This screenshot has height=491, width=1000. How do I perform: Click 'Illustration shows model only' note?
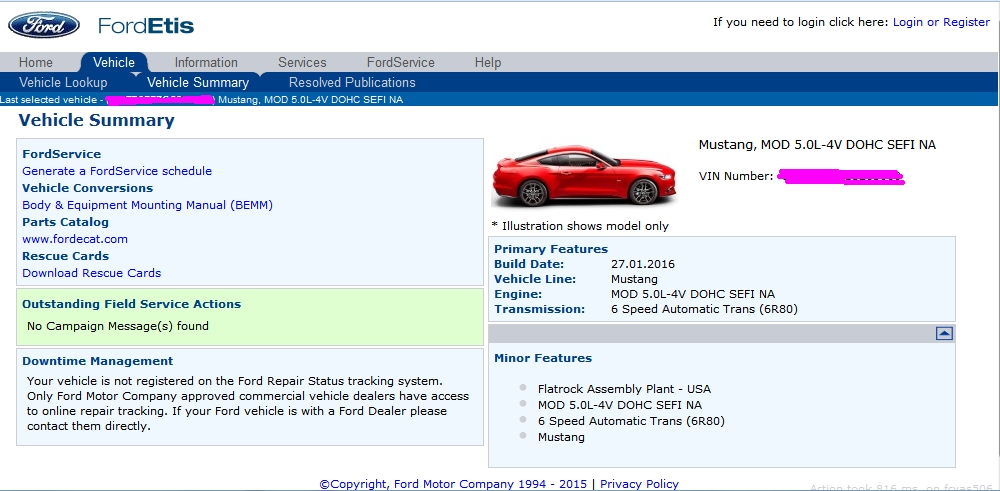point(580,226)
